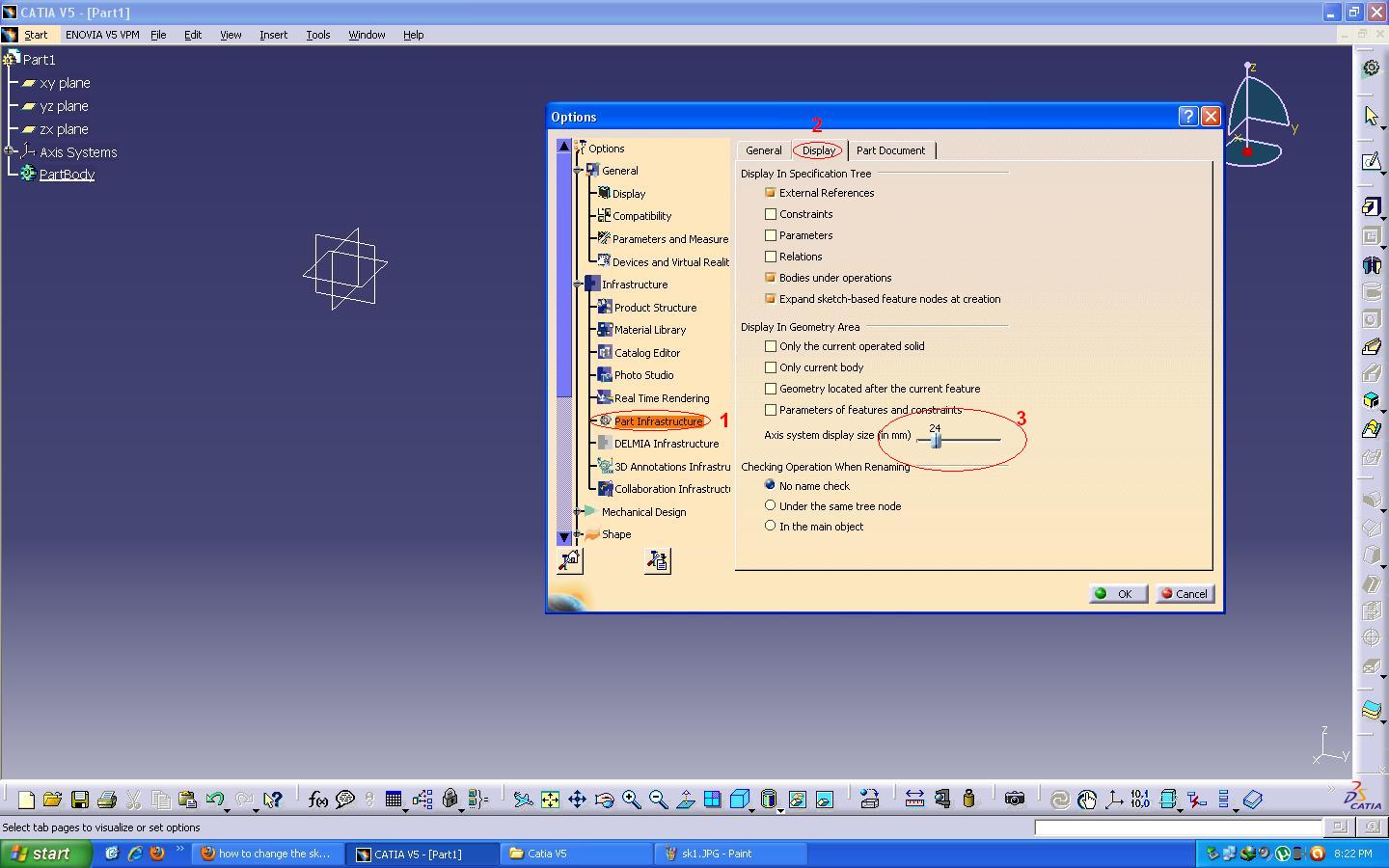
Task: Enable the Constraints checkbox
Action: click(771, 214)
